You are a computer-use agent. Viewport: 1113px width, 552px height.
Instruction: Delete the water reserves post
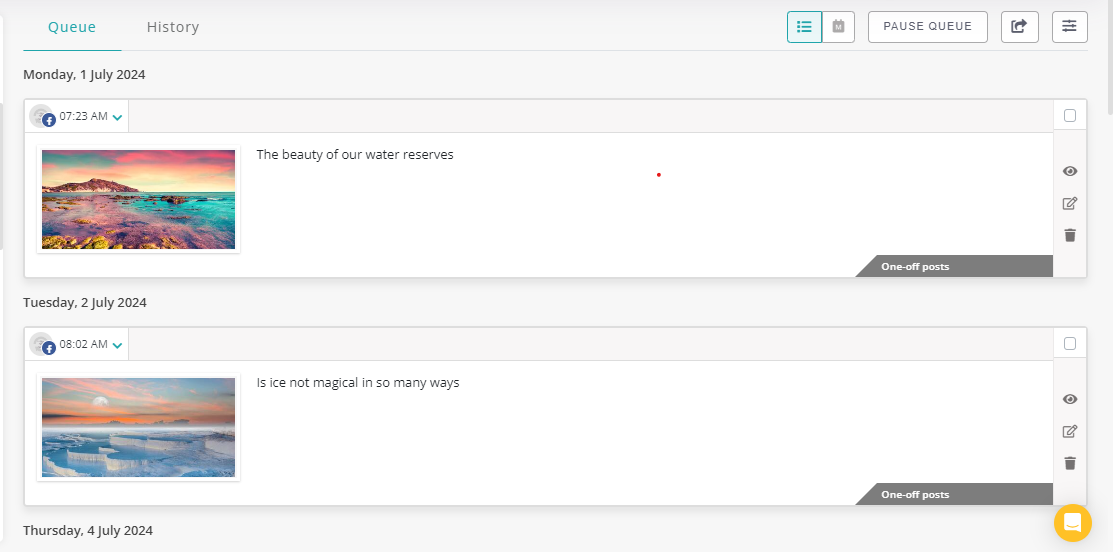click(1070, 235)
